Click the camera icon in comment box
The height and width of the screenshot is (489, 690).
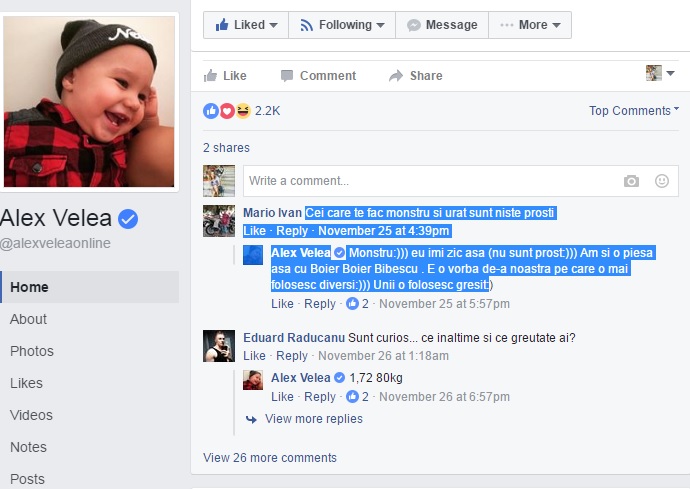click(631, 181)
